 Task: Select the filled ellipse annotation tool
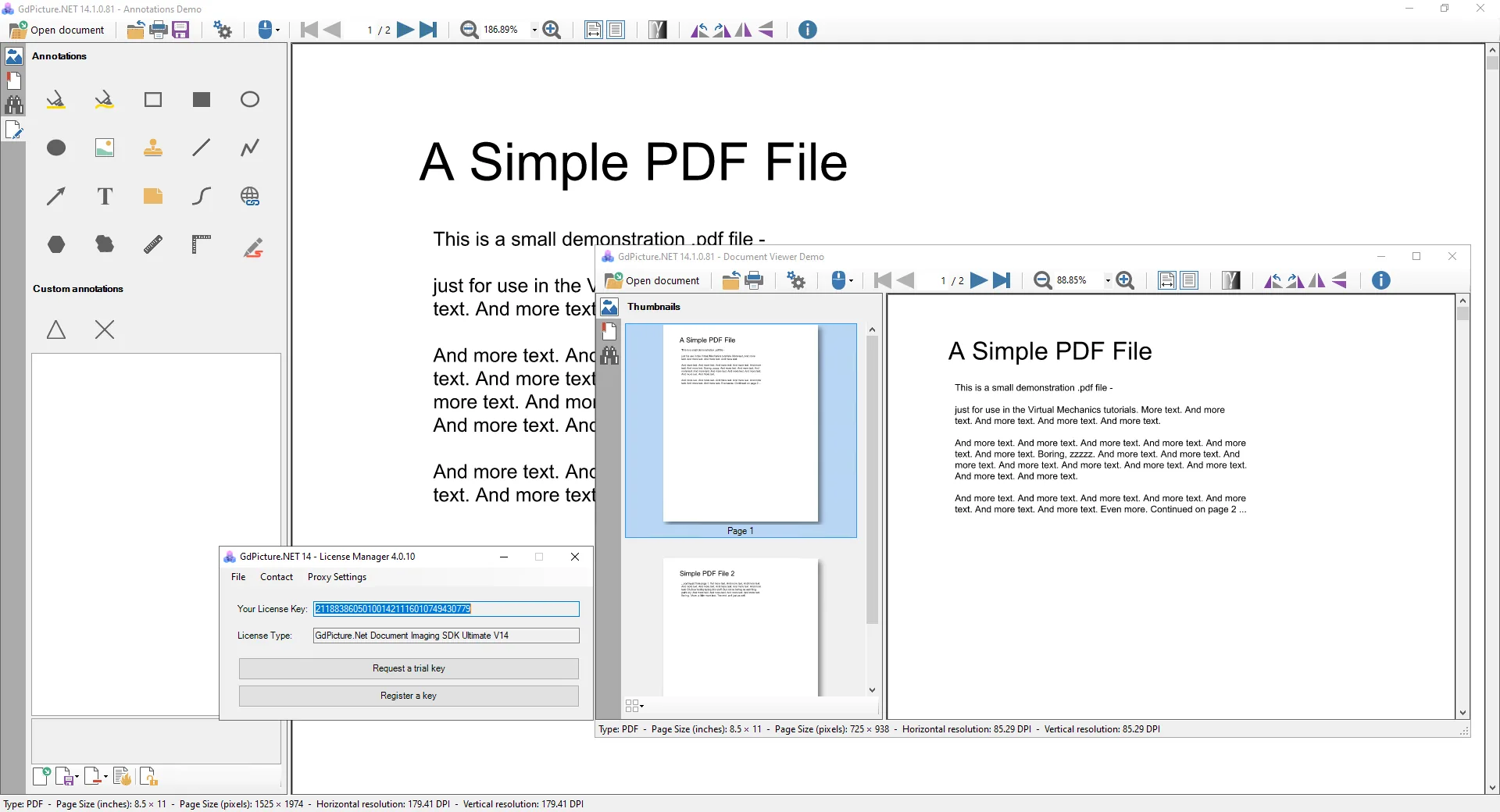point(56,148)
